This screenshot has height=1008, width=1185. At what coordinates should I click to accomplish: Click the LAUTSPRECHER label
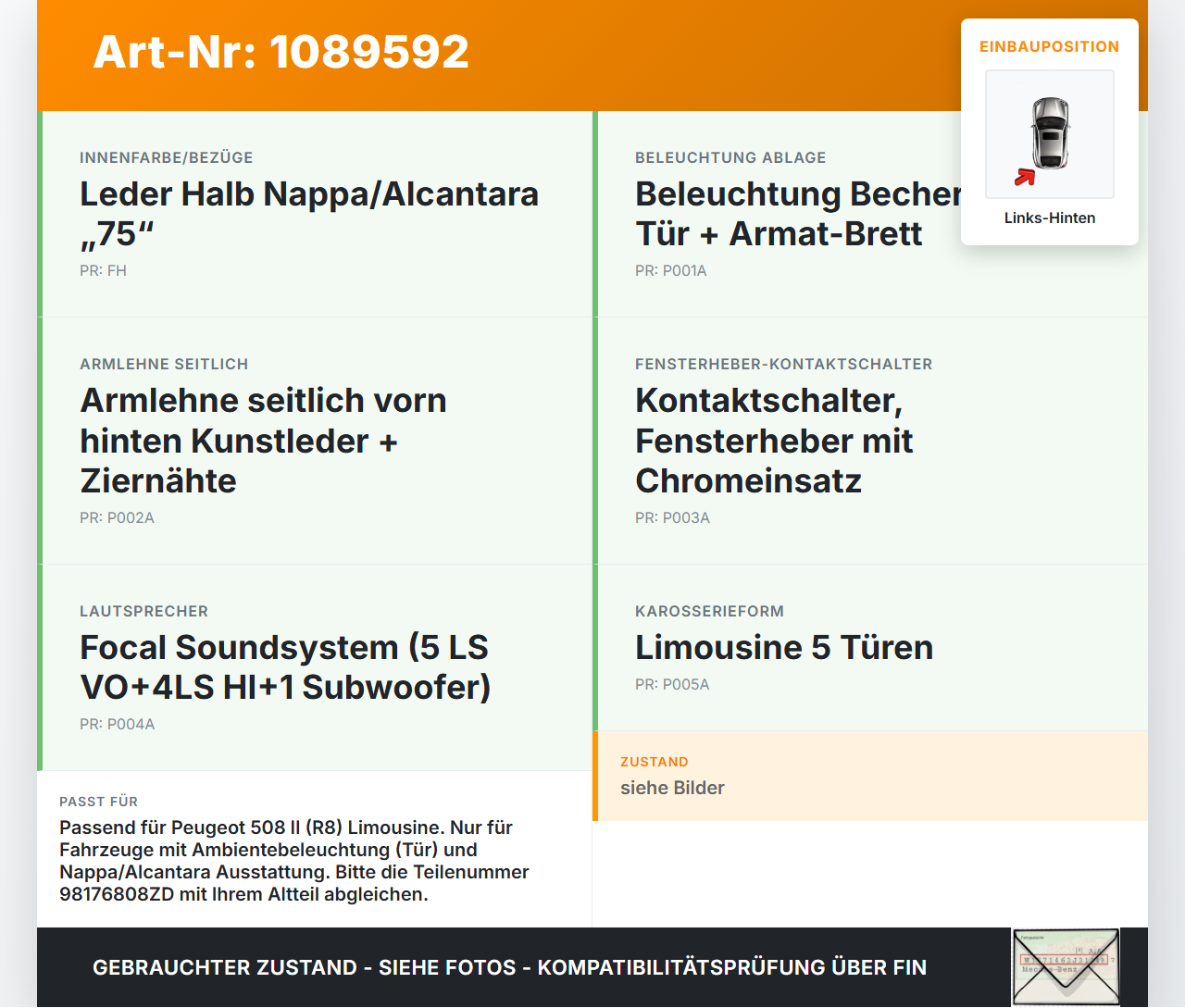coord(144,611)
